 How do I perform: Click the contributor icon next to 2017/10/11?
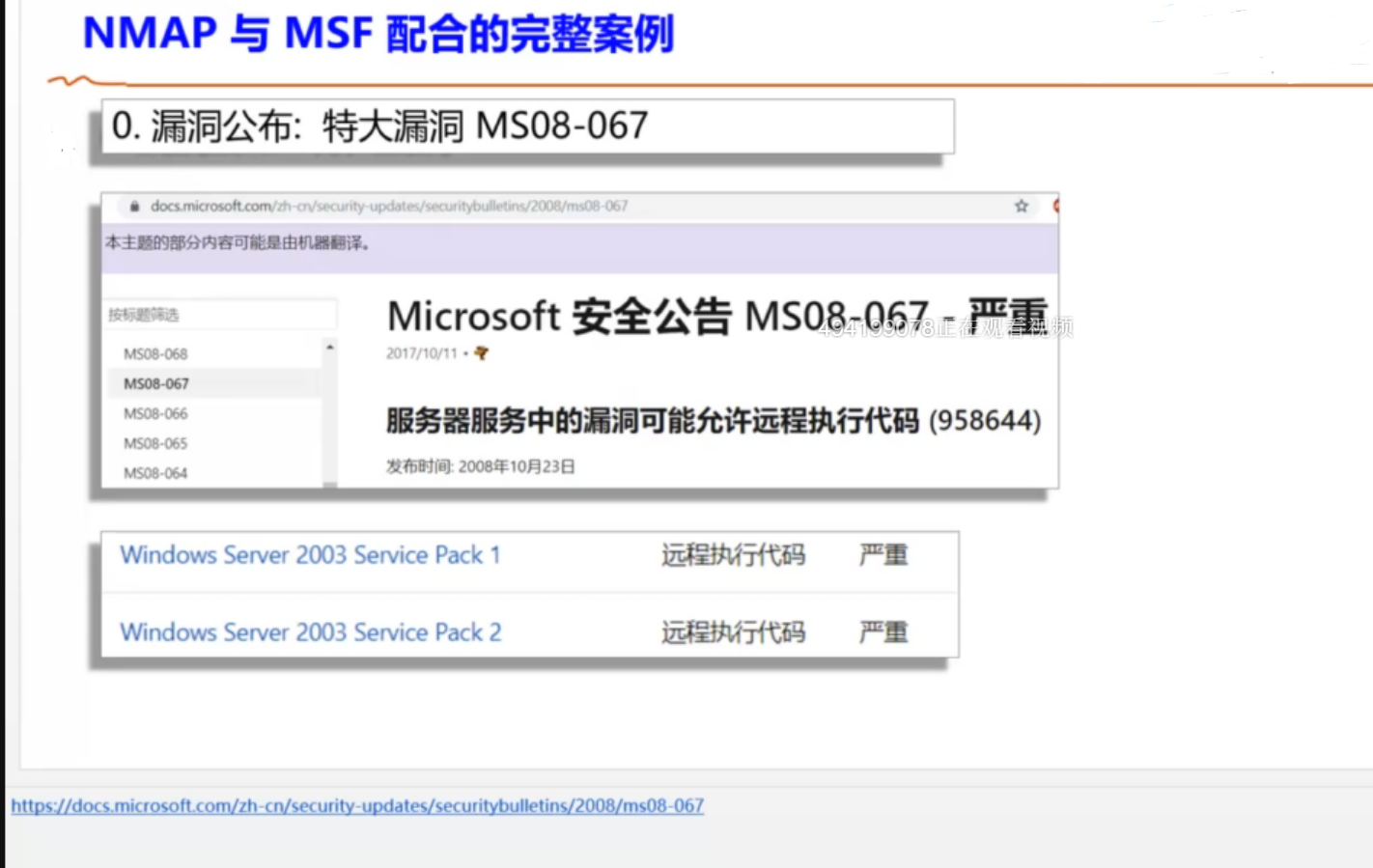coord(481,353)
